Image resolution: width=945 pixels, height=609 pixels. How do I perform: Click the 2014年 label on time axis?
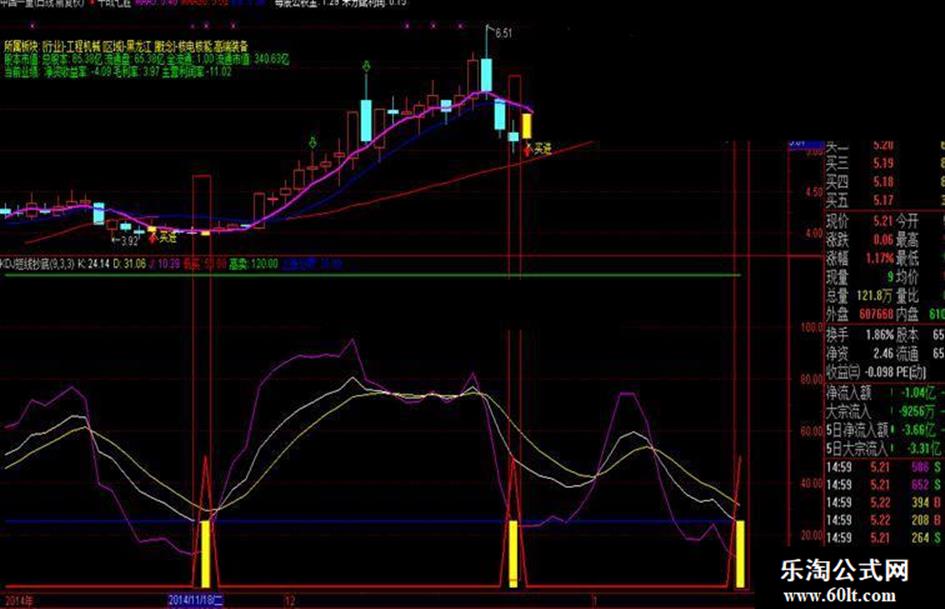19,601
